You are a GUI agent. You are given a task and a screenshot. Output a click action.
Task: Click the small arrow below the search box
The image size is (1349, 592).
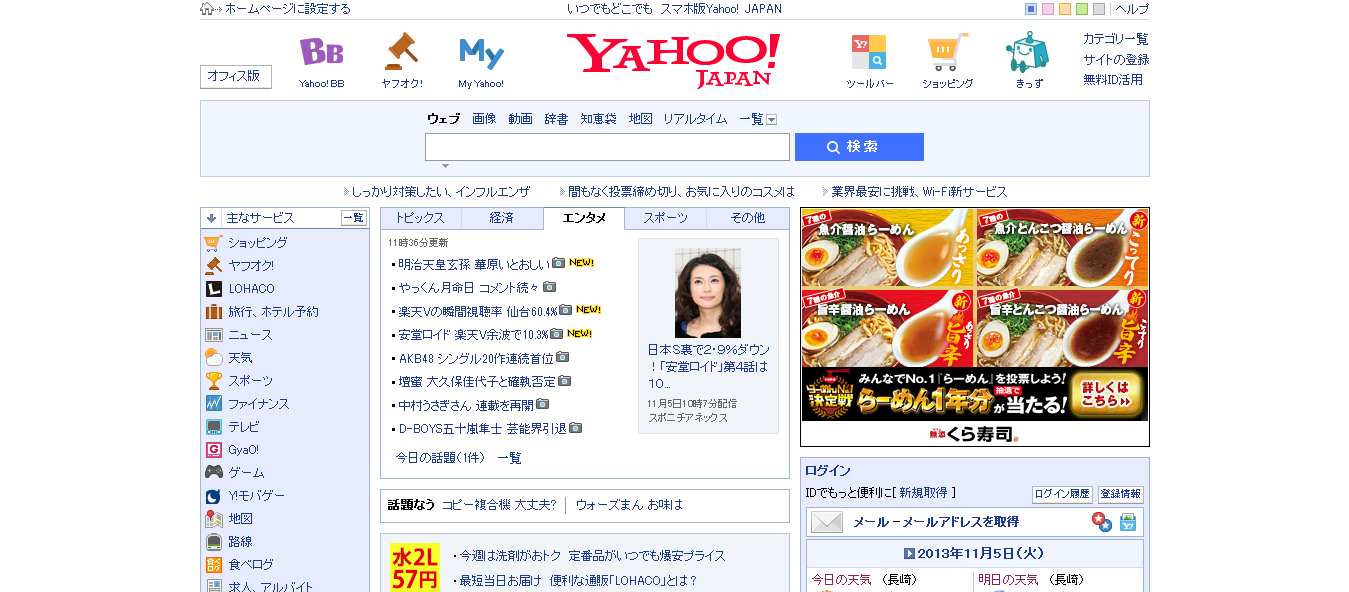(445, 166)
